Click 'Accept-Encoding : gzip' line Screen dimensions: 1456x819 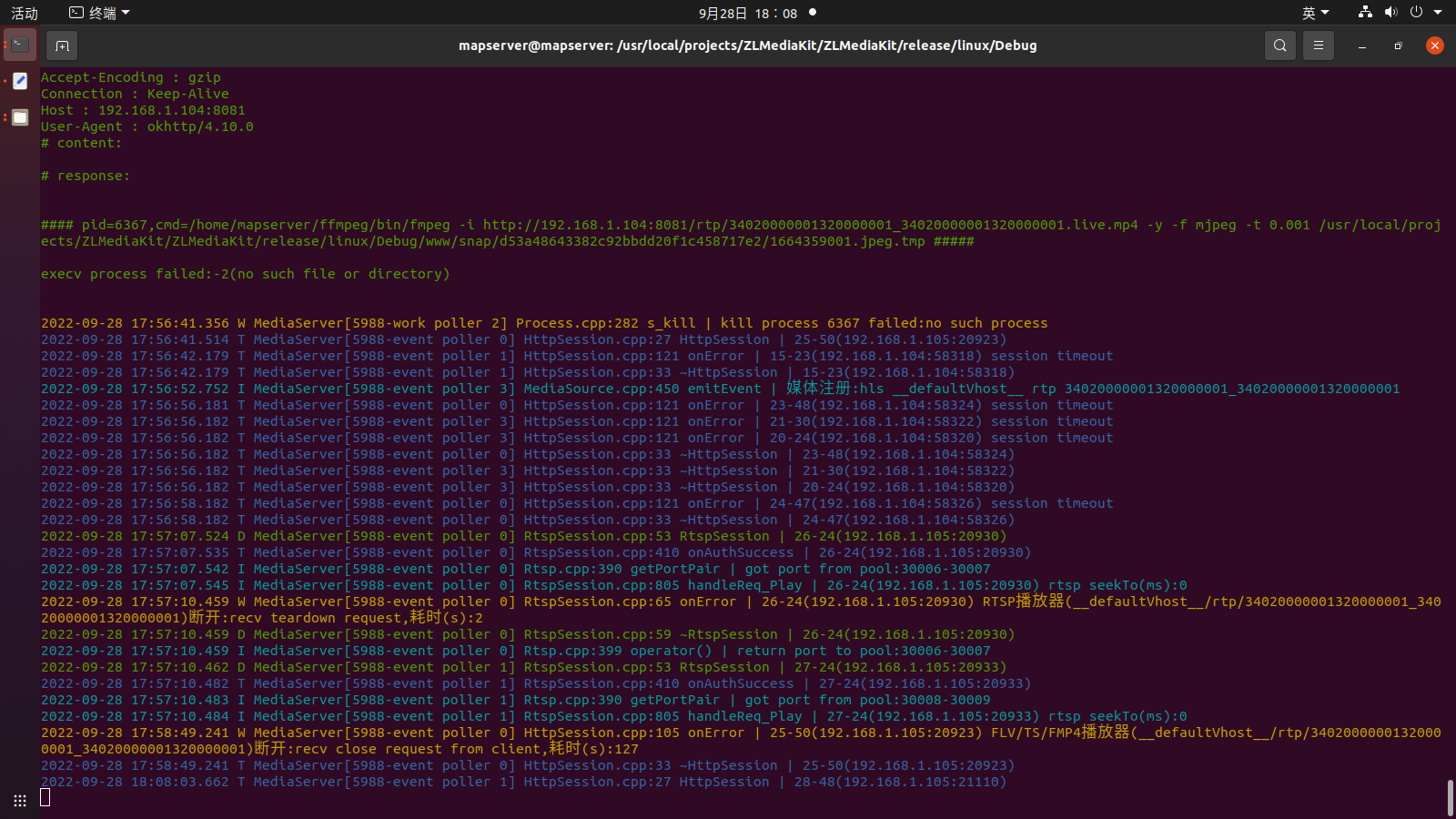(130, 77)
